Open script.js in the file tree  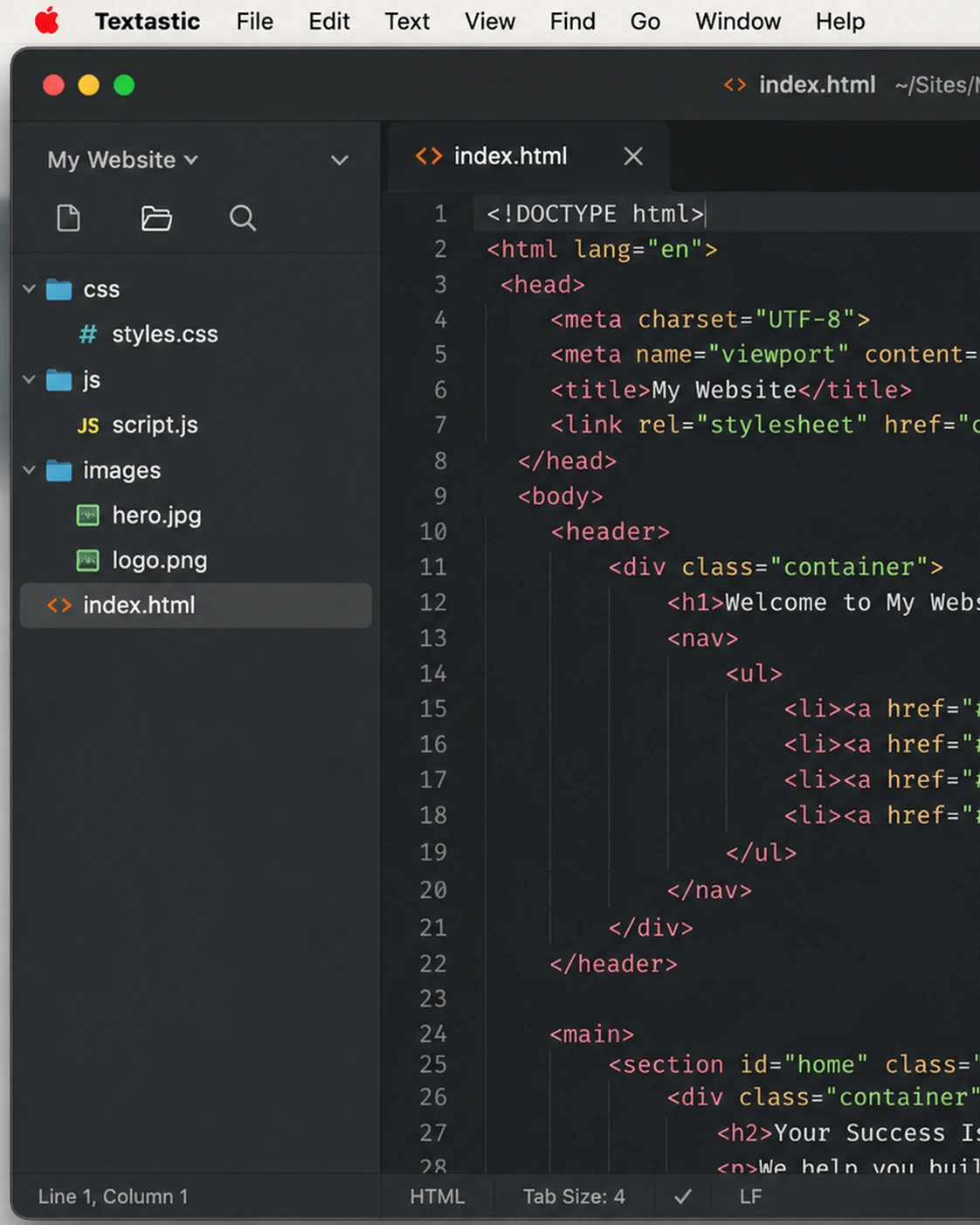[x=155, y=425]
